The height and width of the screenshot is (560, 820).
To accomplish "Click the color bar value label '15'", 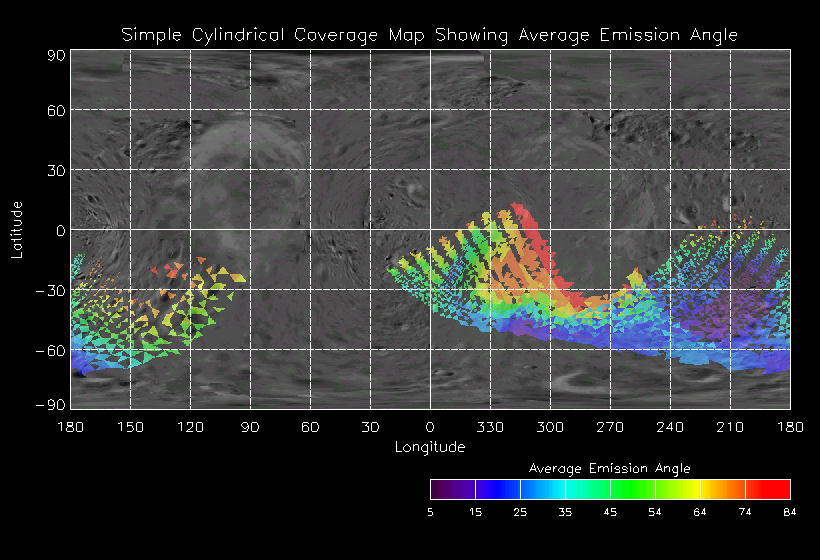I will tap(475, 512).
